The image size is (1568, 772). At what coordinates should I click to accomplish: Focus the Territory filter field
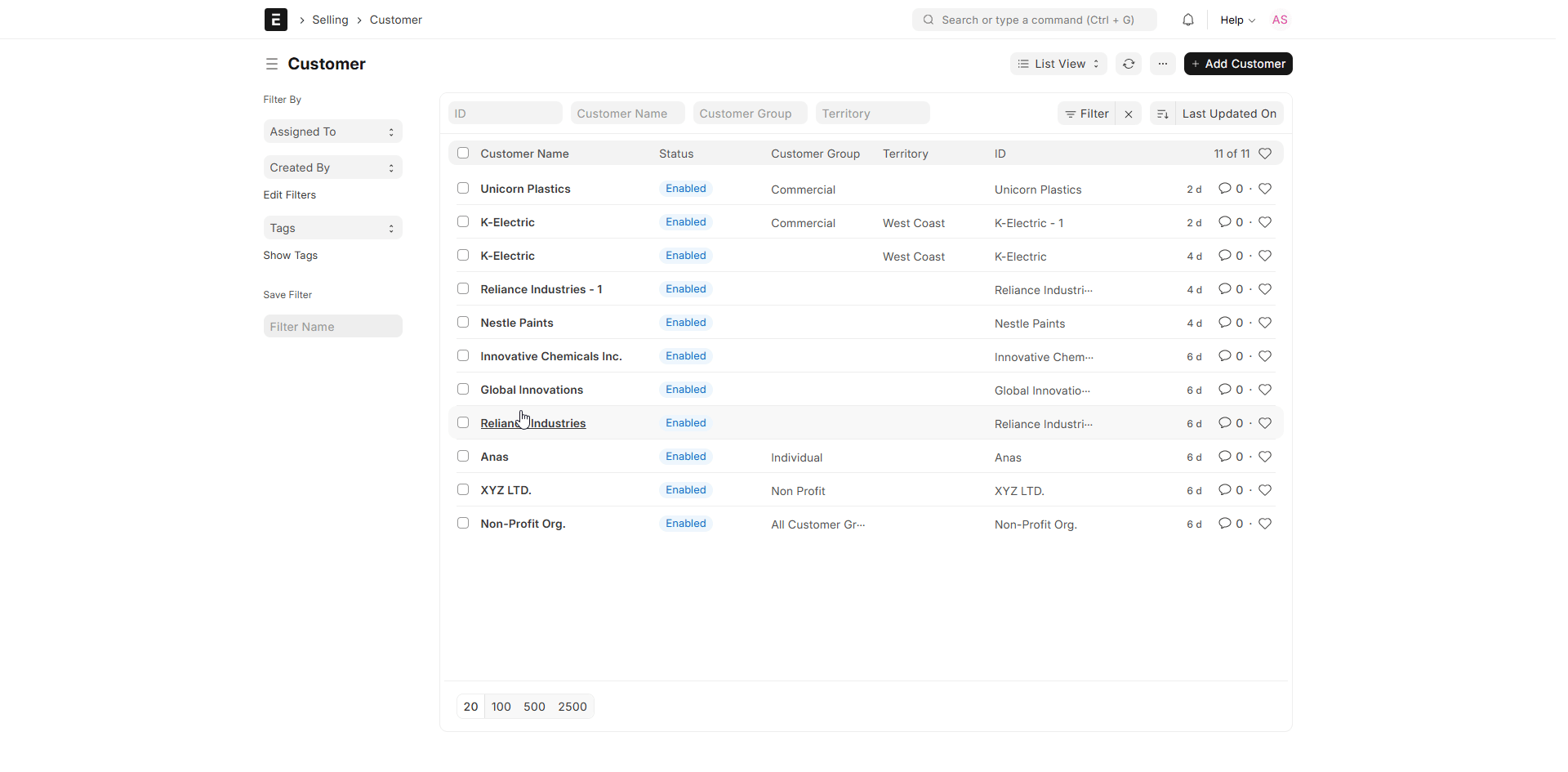[873, 114]
